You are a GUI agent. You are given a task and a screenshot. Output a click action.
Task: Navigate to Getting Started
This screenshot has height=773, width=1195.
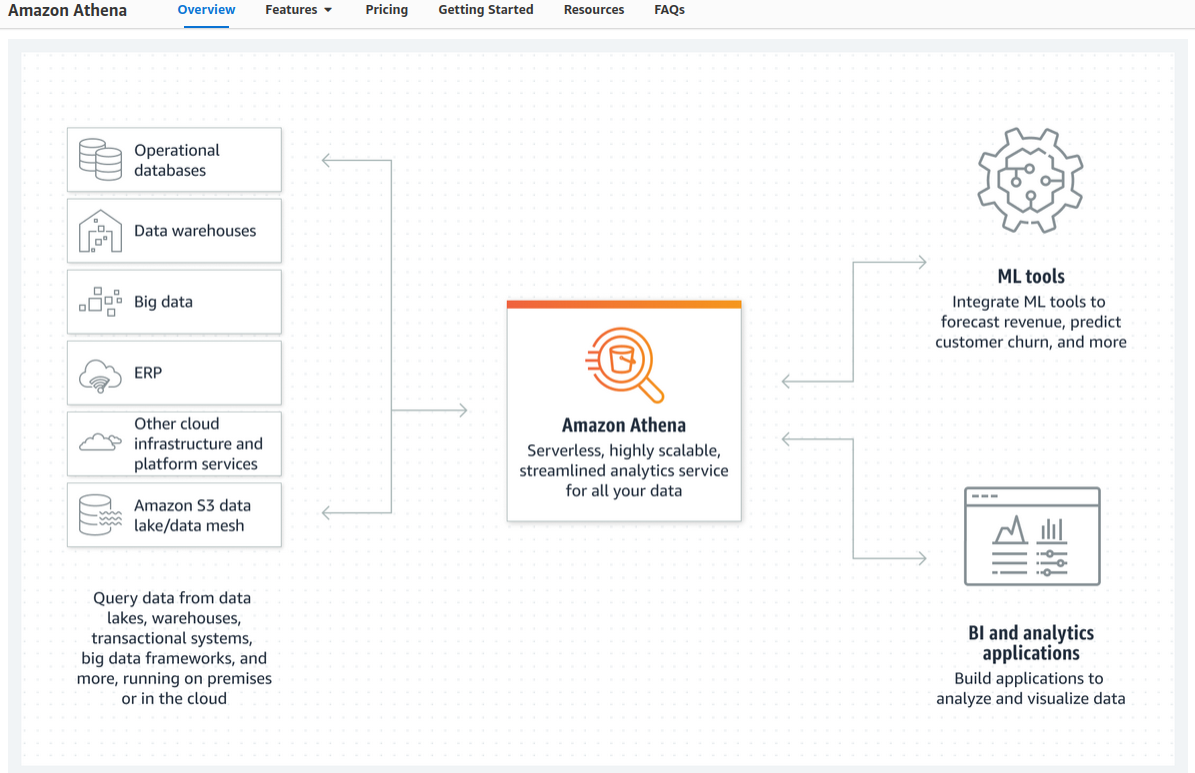485,9
